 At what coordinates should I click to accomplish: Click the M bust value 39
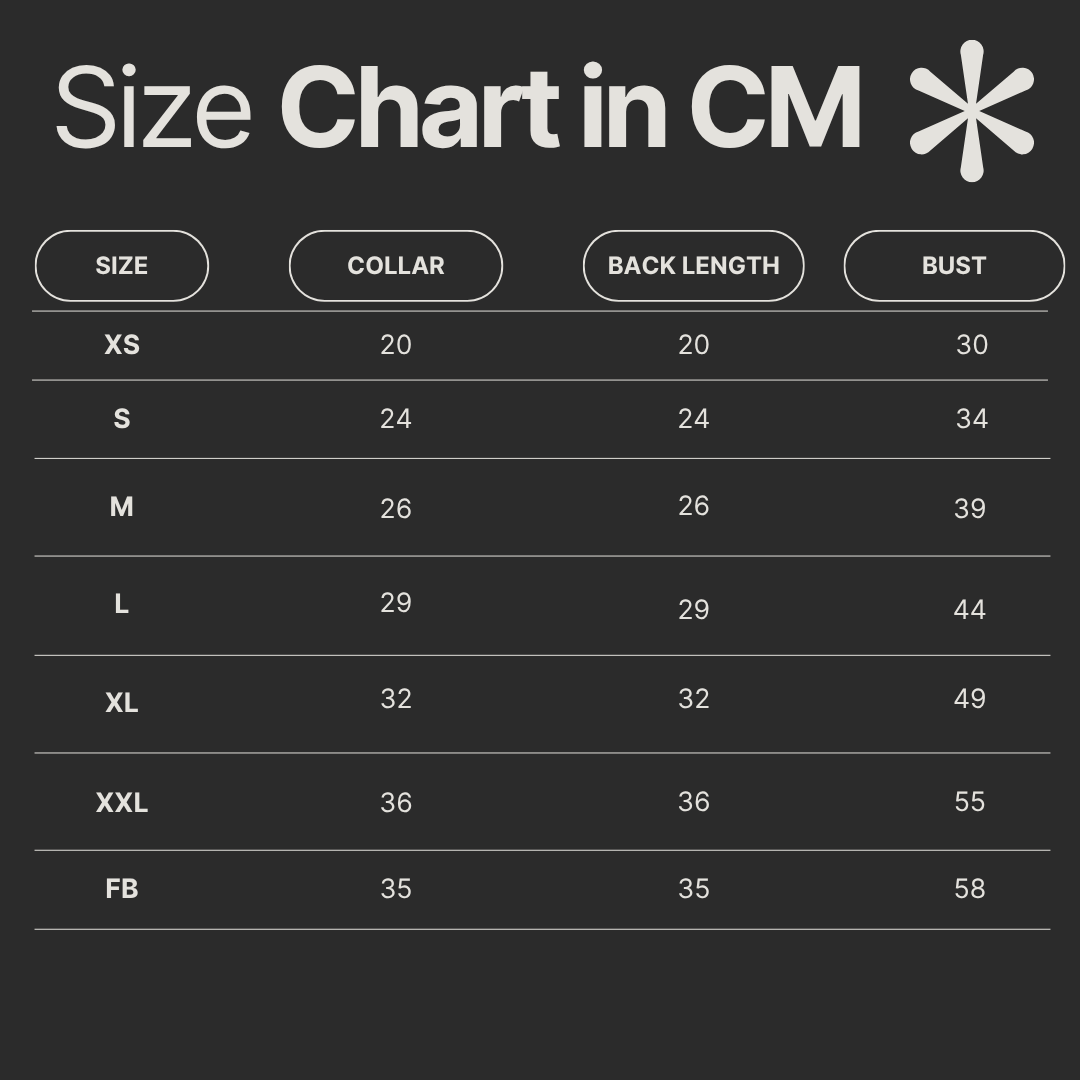[x=970, y=509]
